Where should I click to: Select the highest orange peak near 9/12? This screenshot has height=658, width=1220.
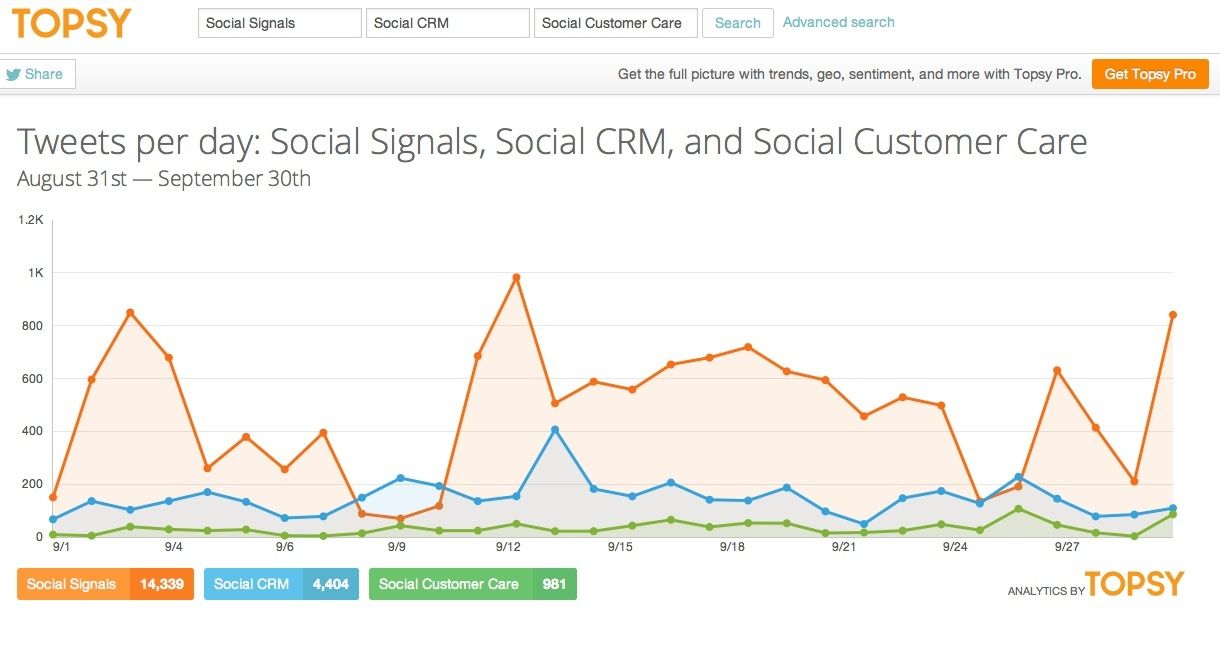(x=516, y=278)
